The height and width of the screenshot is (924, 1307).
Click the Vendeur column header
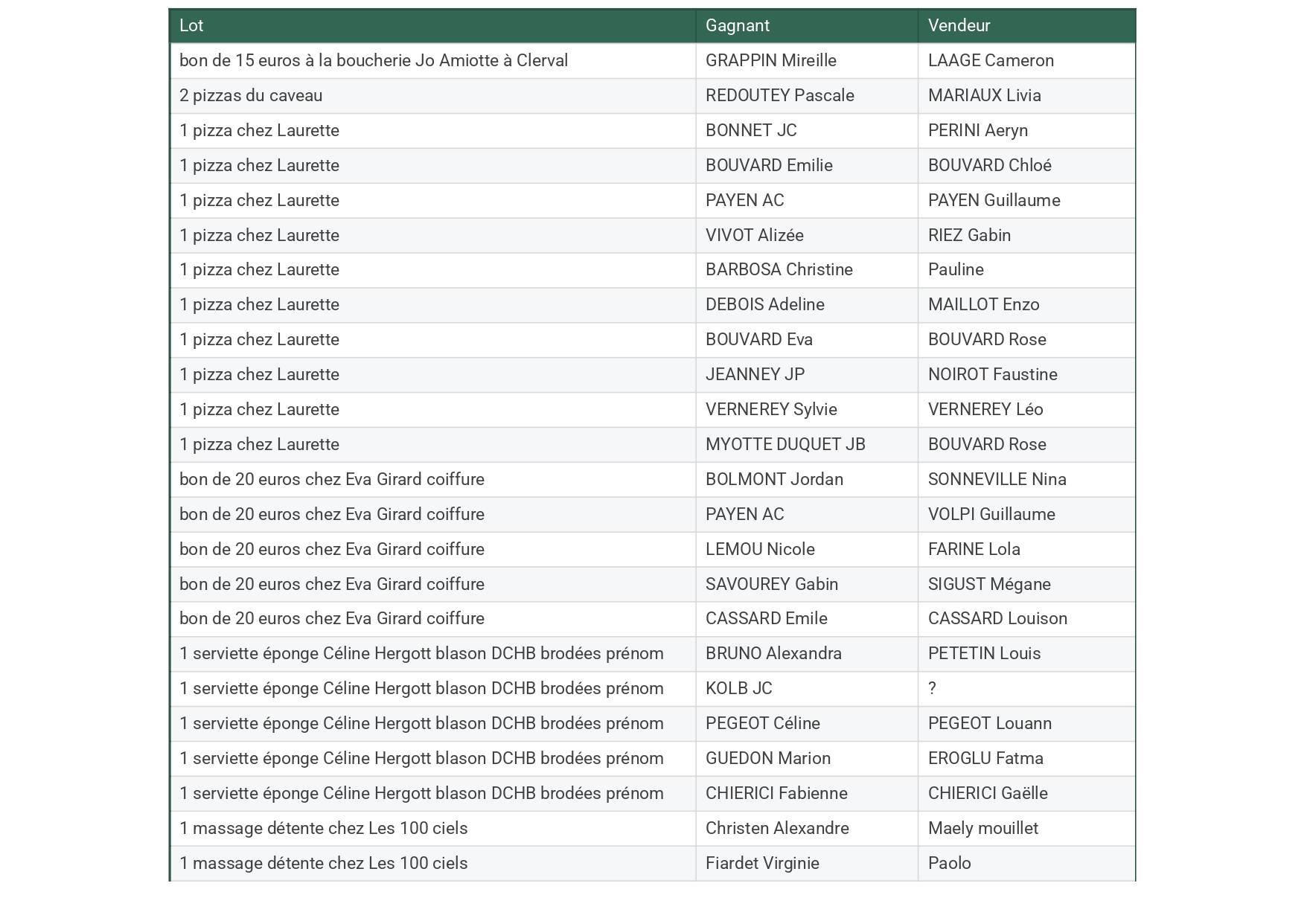[959, 26]
